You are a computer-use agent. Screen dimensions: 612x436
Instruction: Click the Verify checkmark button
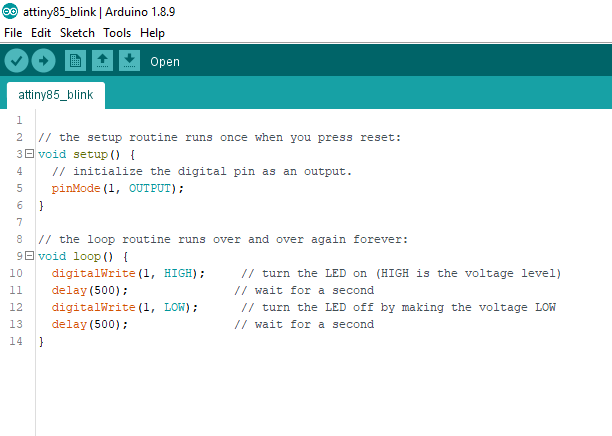pos(16,61)
